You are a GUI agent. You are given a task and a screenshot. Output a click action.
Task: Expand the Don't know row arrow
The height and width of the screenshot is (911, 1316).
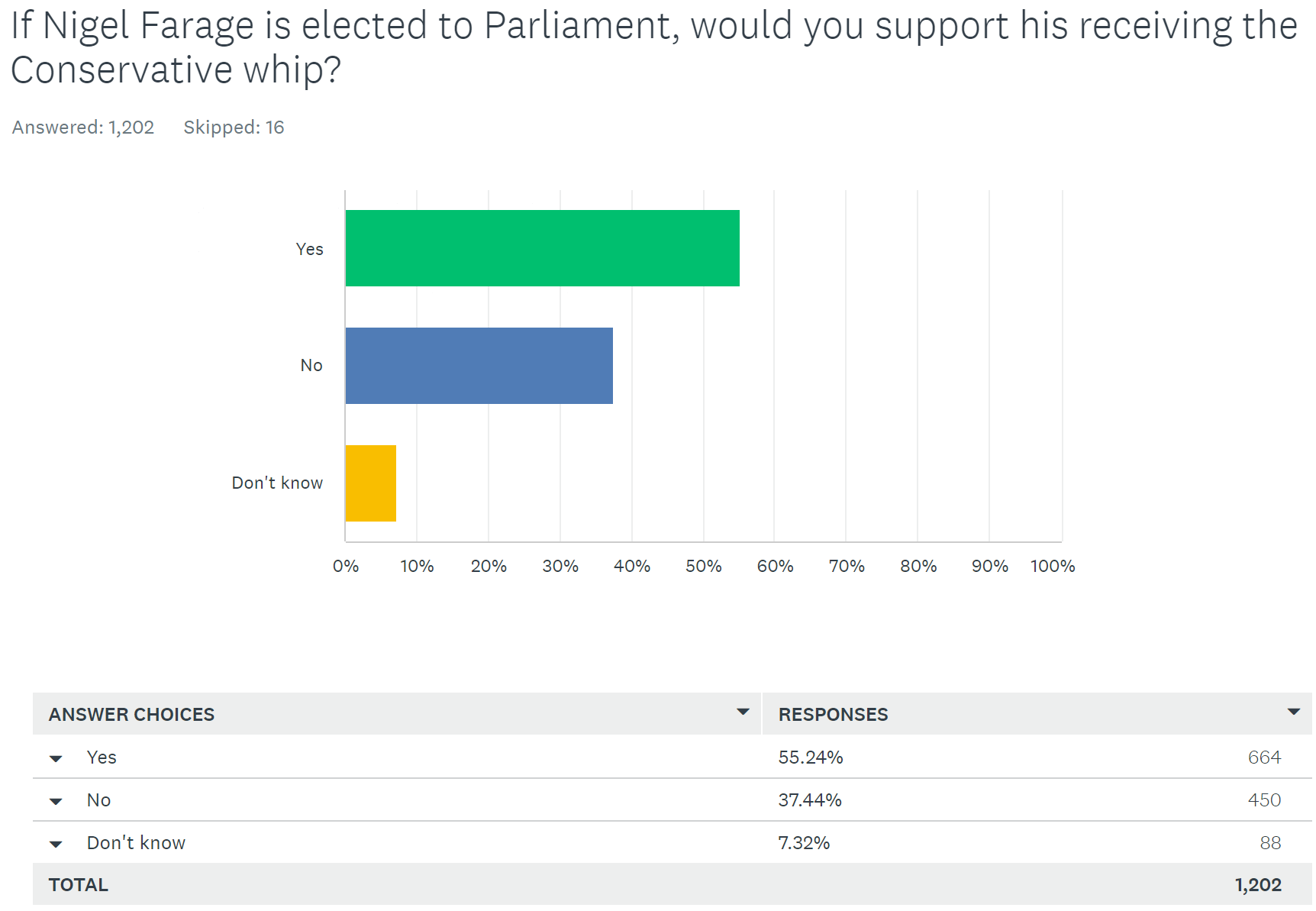click(56, 845)
